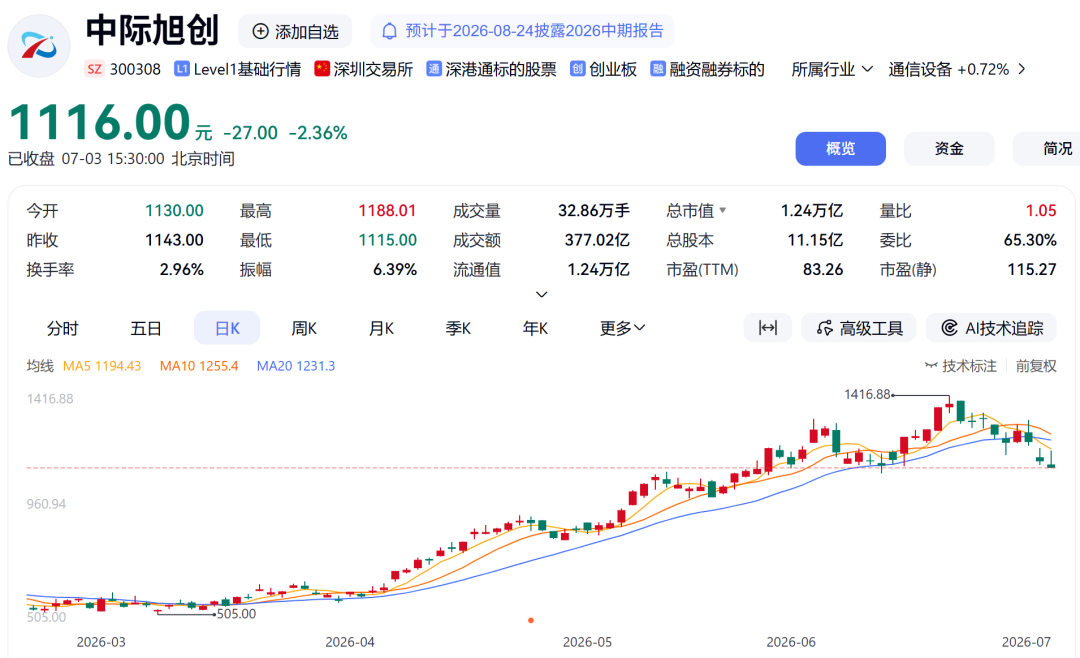
Task: Click the AI技术追踪 button
Action: 992,328
